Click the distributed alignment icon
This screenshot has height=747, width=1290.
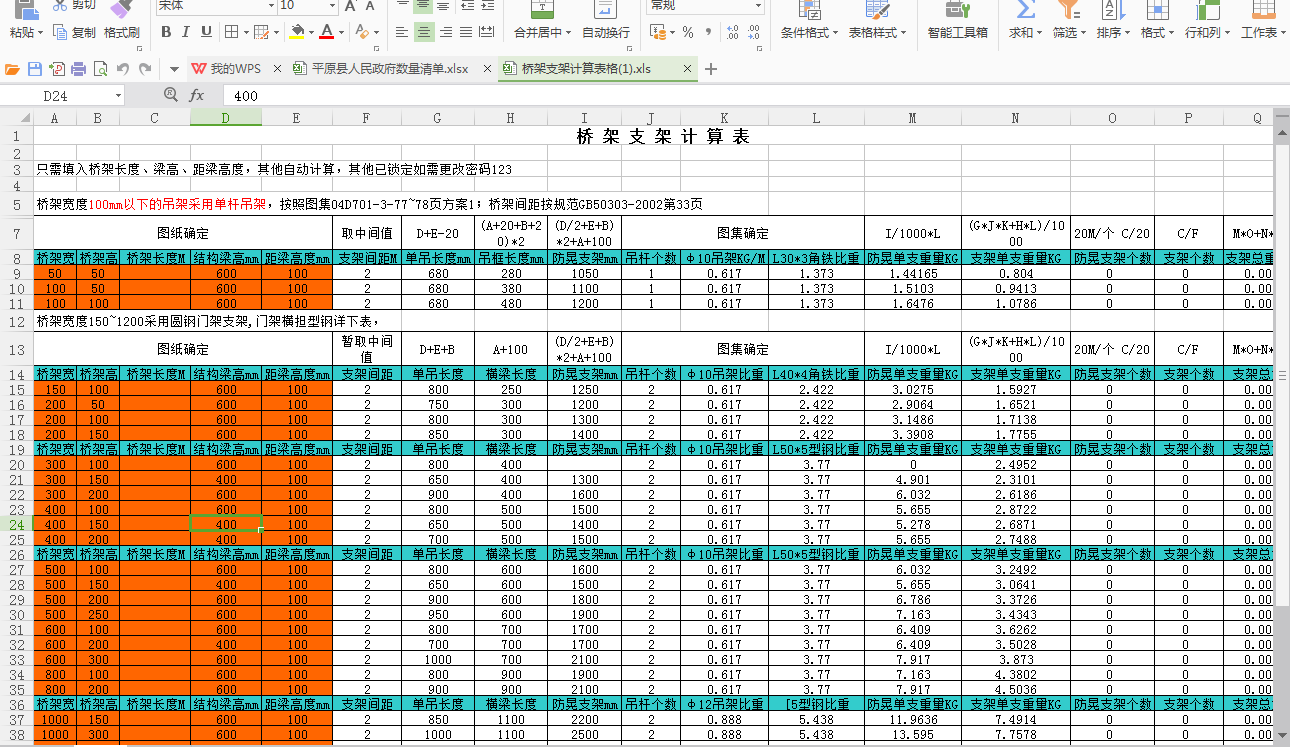point(487,32)
